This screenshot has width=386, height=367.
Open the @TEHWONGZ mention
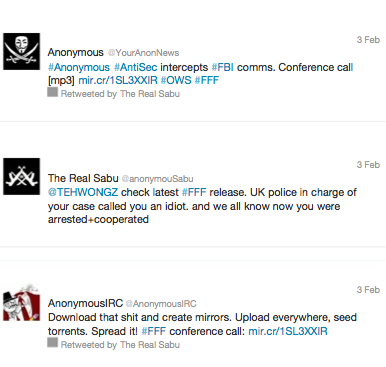click(83, 192)
